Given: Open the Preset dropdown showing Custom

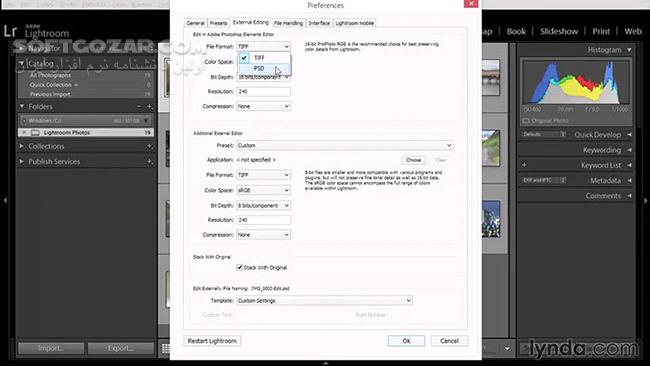Looking at the screenshot, I should [x=344, y=145].
